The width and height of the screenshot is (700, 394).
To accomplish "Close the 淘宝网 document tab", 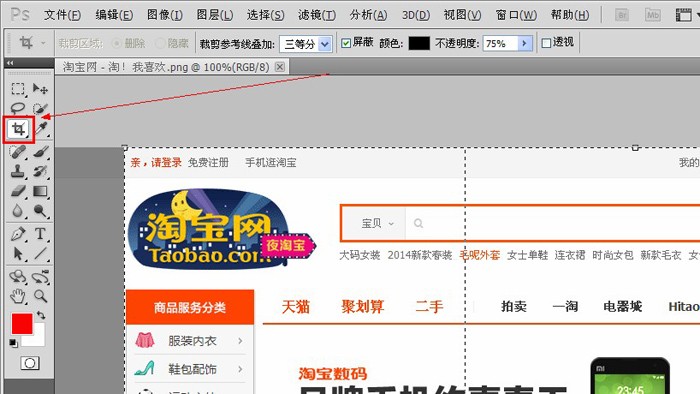I will point(279,67).
